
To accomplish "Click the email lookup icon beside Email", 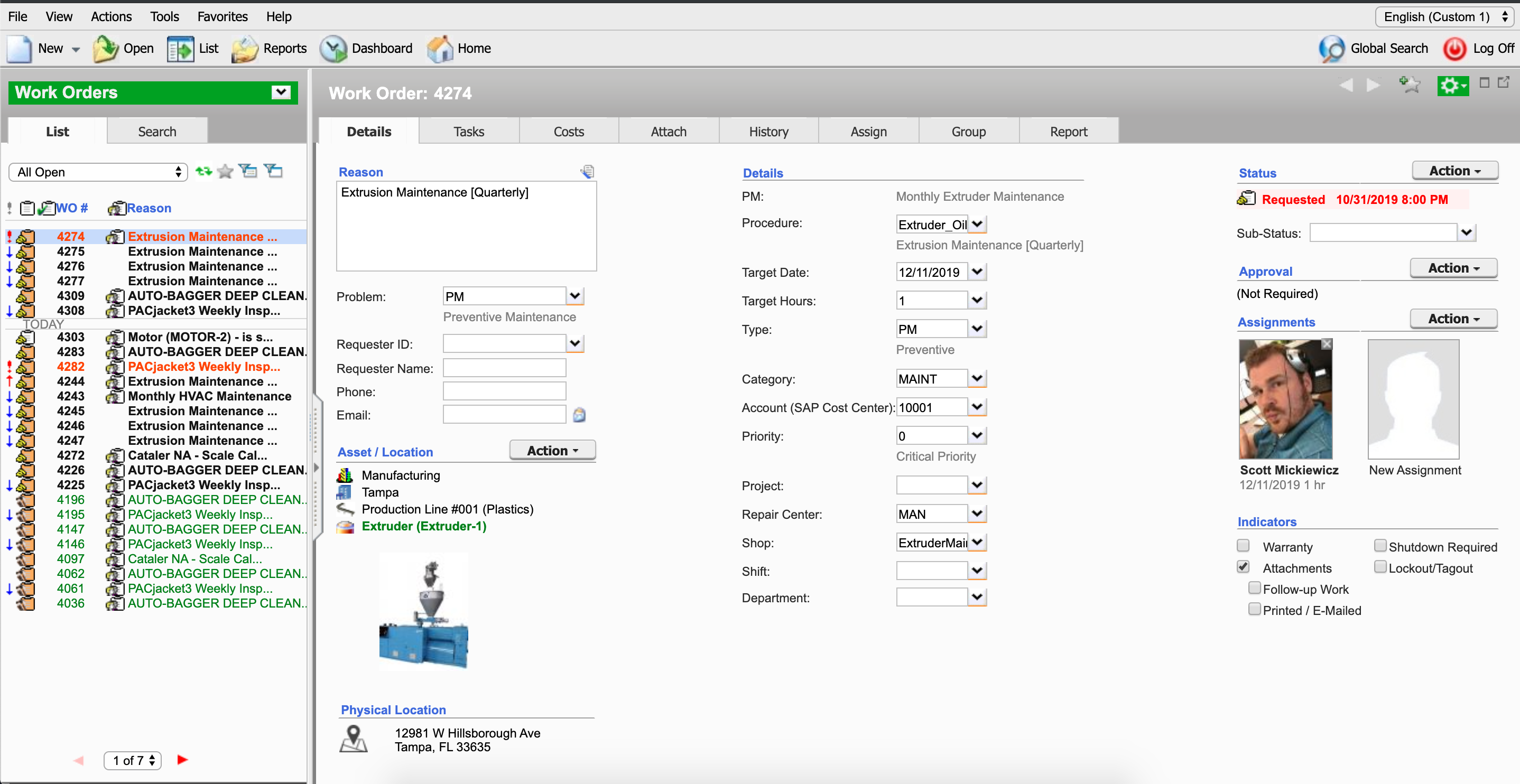I will (x=579, y=415).
